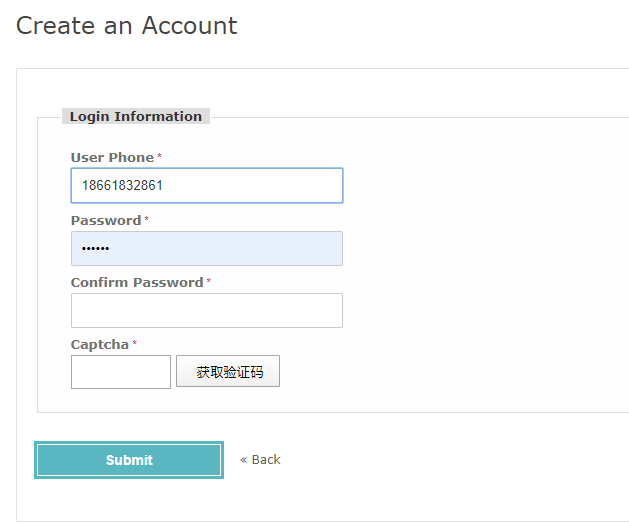The height and width of the screenshot is (524, 629).
Task: Place cursor in the 18661832861 phone number text
Action: pos(122,185)
